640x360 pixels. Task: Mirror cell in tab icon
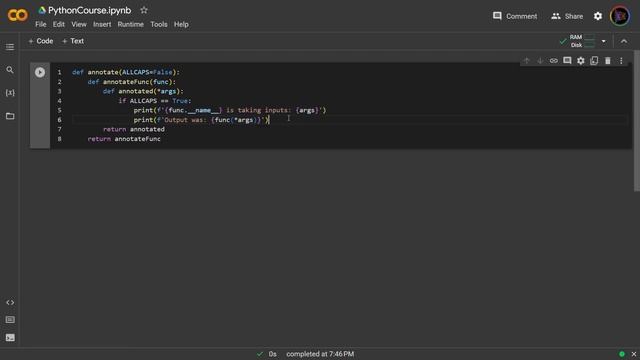594,61
